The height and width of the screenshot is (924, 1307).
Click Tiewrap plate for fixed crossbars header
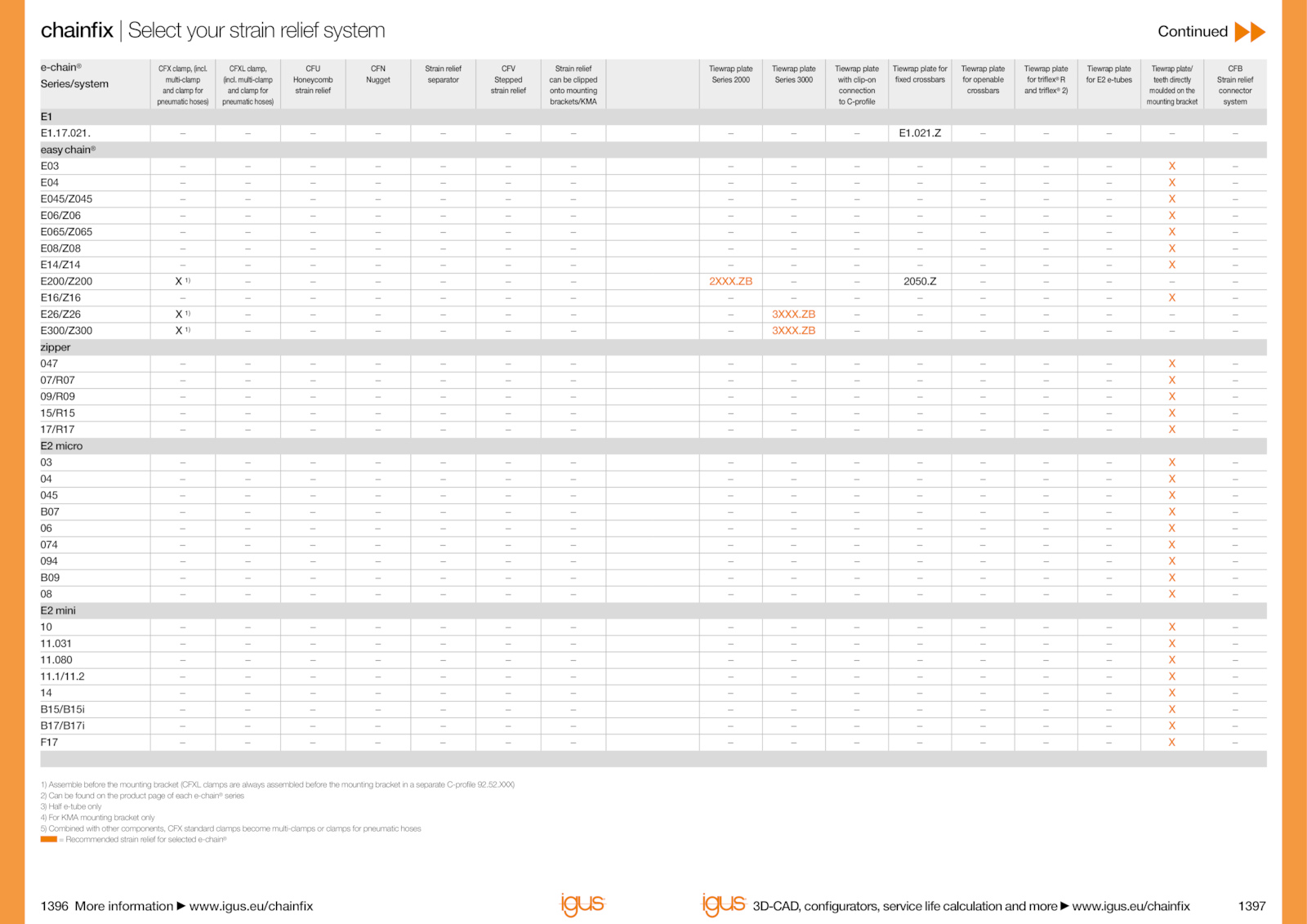920,74
